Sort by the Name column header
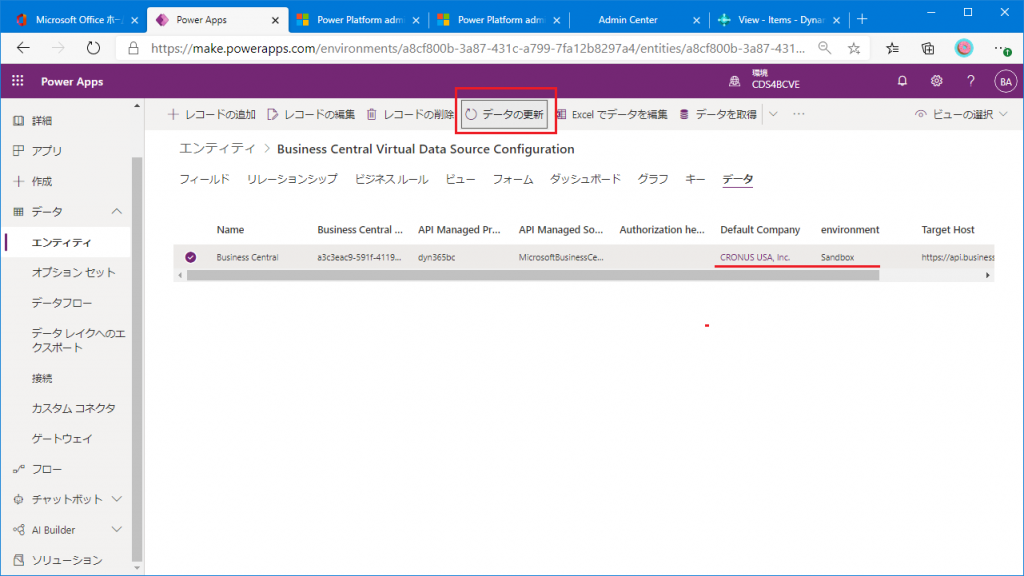 231,230
